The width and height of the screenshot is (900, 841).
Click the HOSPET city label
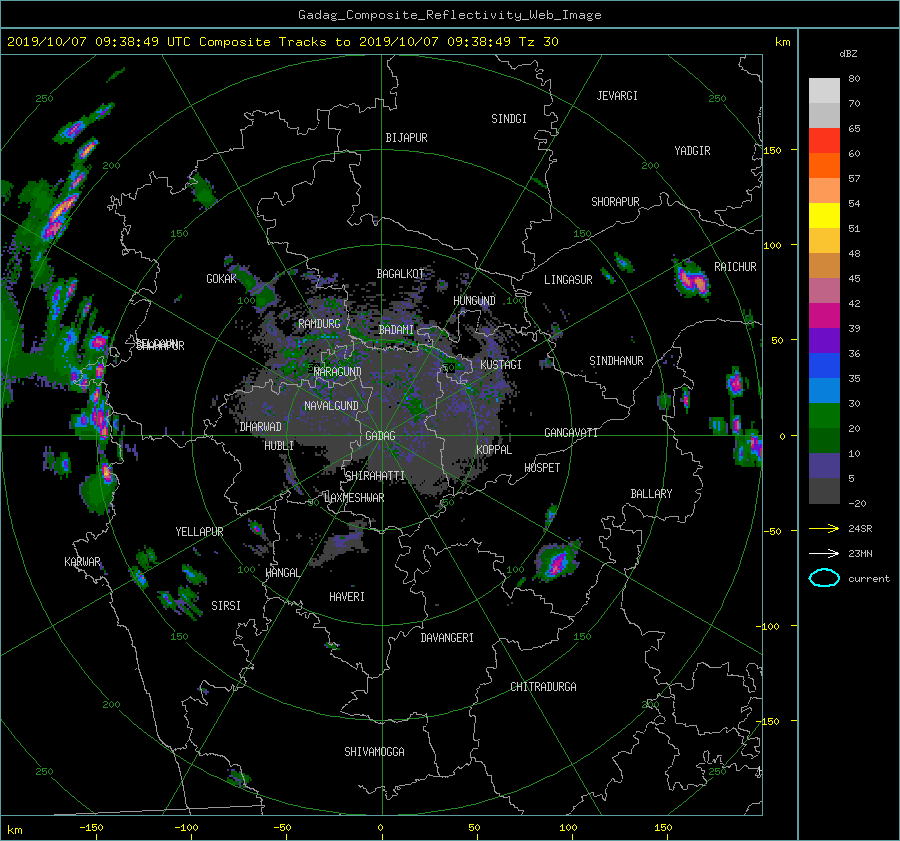pyautogui.click(x=542, y=468)
